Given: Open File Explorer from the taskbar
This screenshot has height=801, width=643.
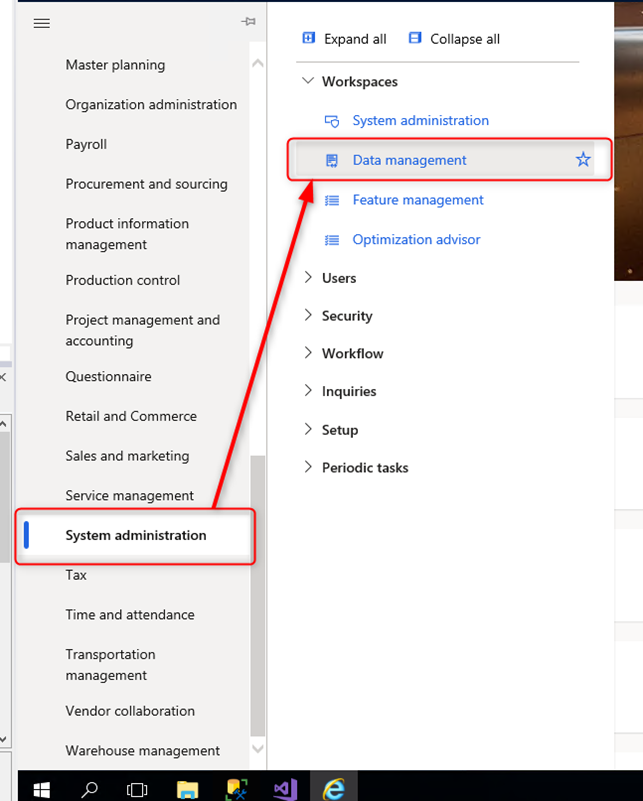Looking at the screenshot, I should click(x=187, y=789).
